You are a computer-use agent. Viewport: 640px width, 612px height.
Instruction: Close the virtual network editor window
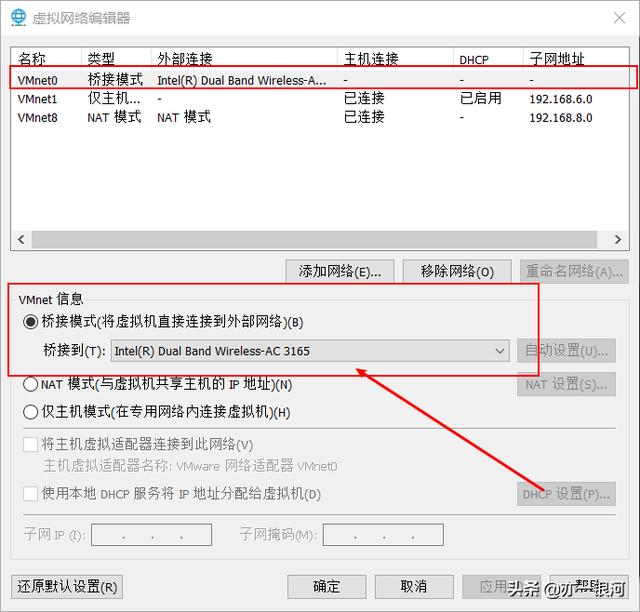[x=619, y=18]
